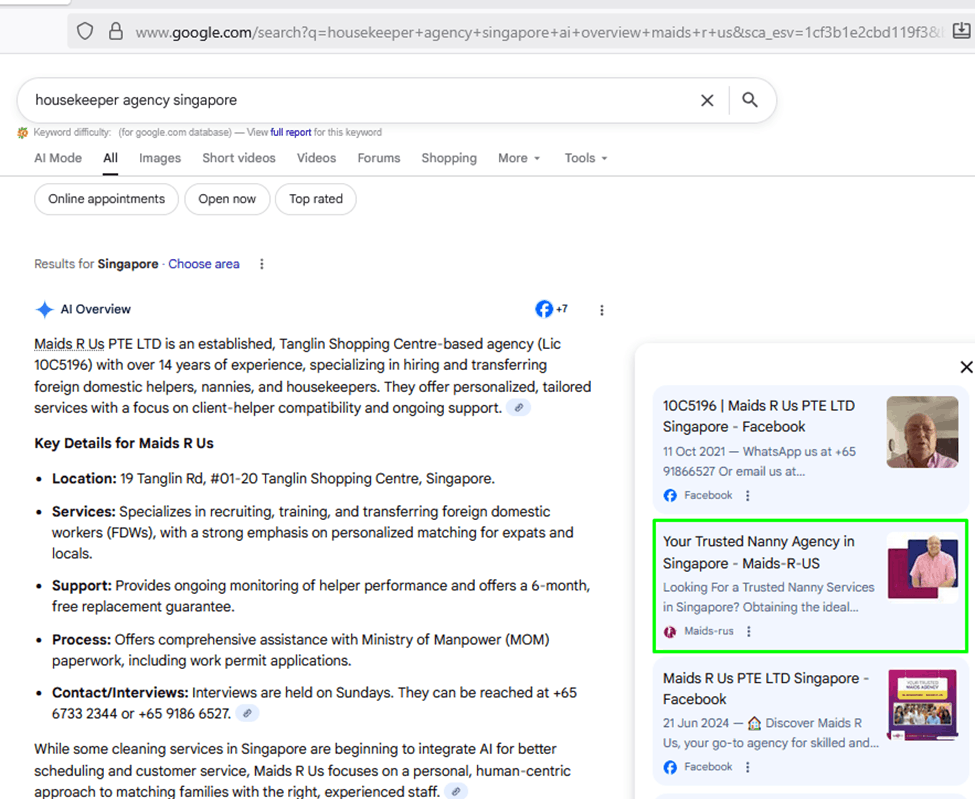Screen dimensions: 975x799
Task: Toggle the 'Top rated' filter chip
Action: (x=315, y=199)
